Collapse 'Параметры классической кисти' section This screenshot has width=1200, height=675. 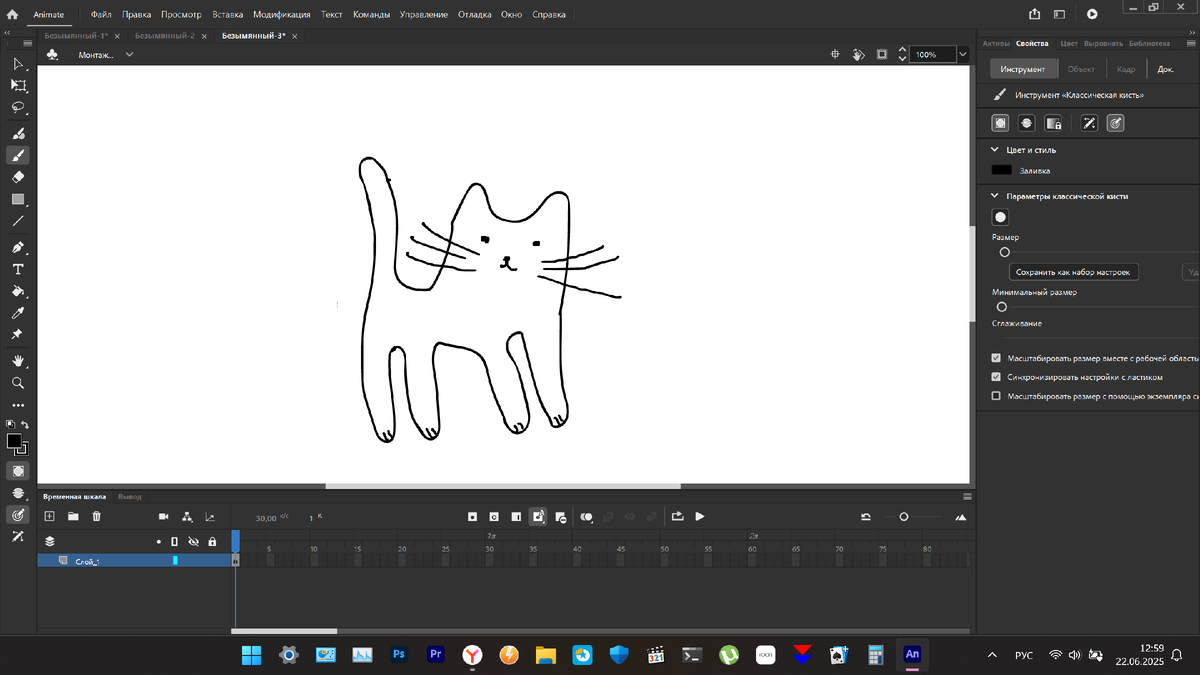tap(995, 197)
